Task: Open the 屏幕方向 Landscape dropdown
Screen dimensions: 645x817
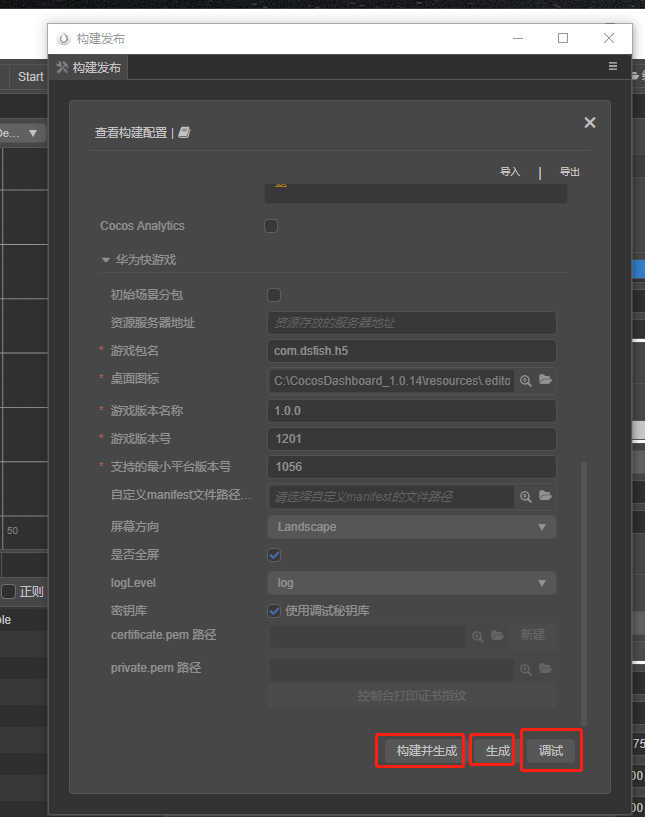Action: tap(412, 527)
